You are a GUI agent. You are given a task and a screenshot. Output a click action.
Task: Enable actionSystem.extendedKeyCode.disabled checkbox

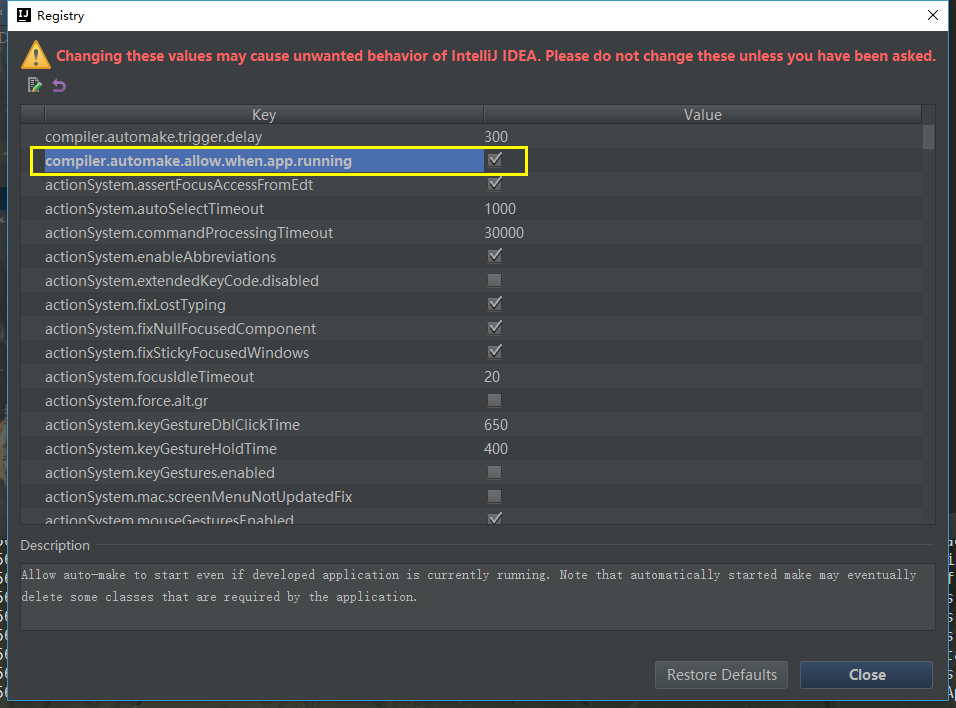[x=494, y=280]
